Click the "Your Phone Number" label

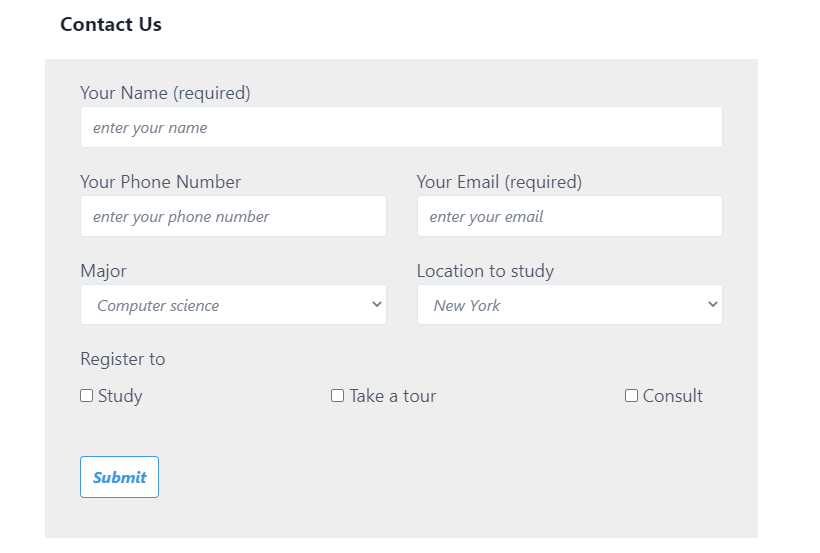tap(160, 182)
